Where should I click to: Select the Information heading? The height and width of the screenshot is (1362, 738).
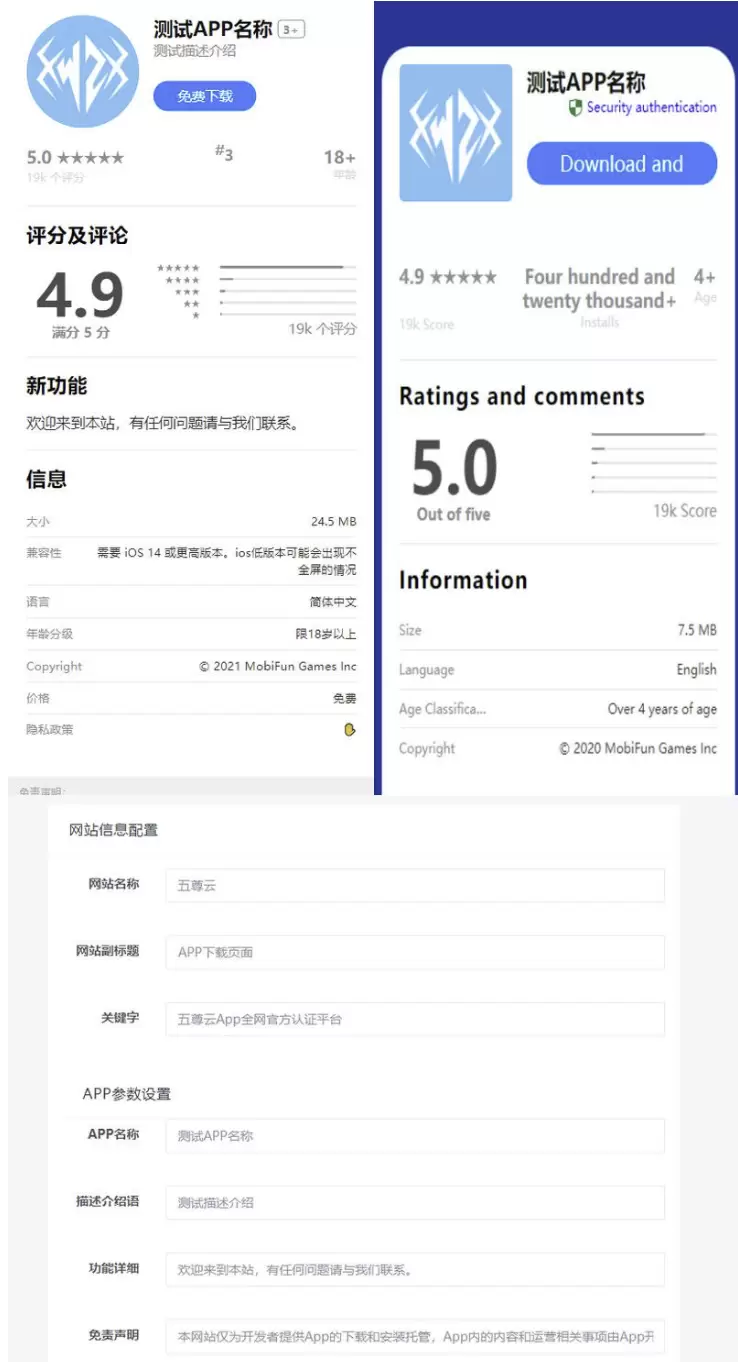click(x=463, y=580)
